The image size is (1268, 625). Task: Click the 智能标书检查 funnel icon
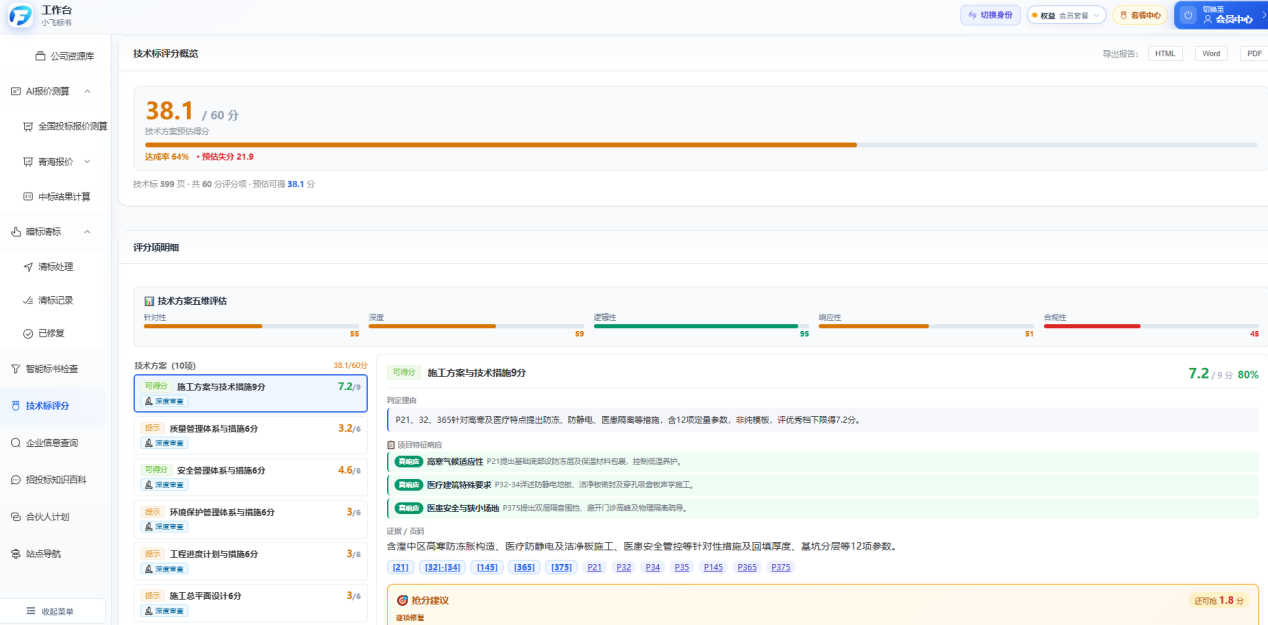click(16, 369)
